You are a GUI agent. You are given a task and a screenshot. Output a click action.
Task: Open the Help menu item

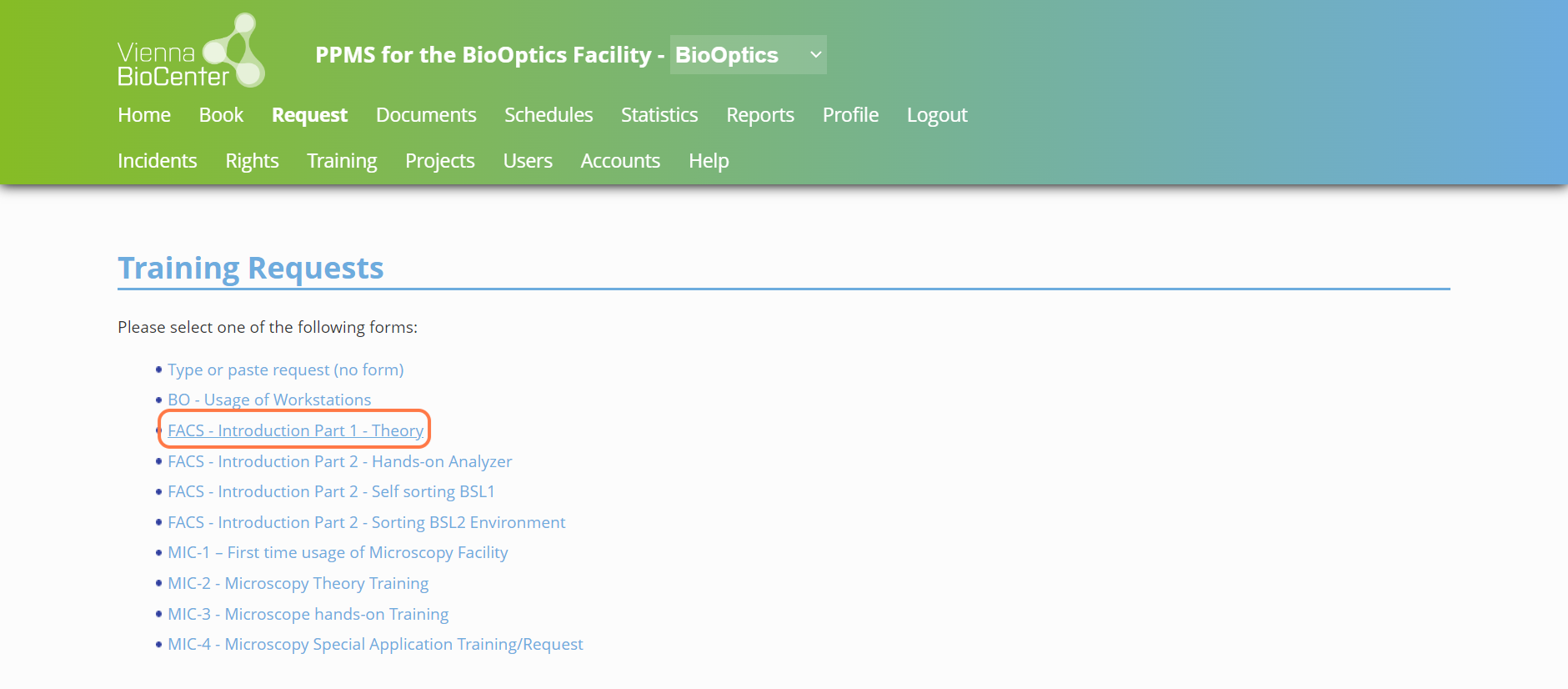(709, 161)
